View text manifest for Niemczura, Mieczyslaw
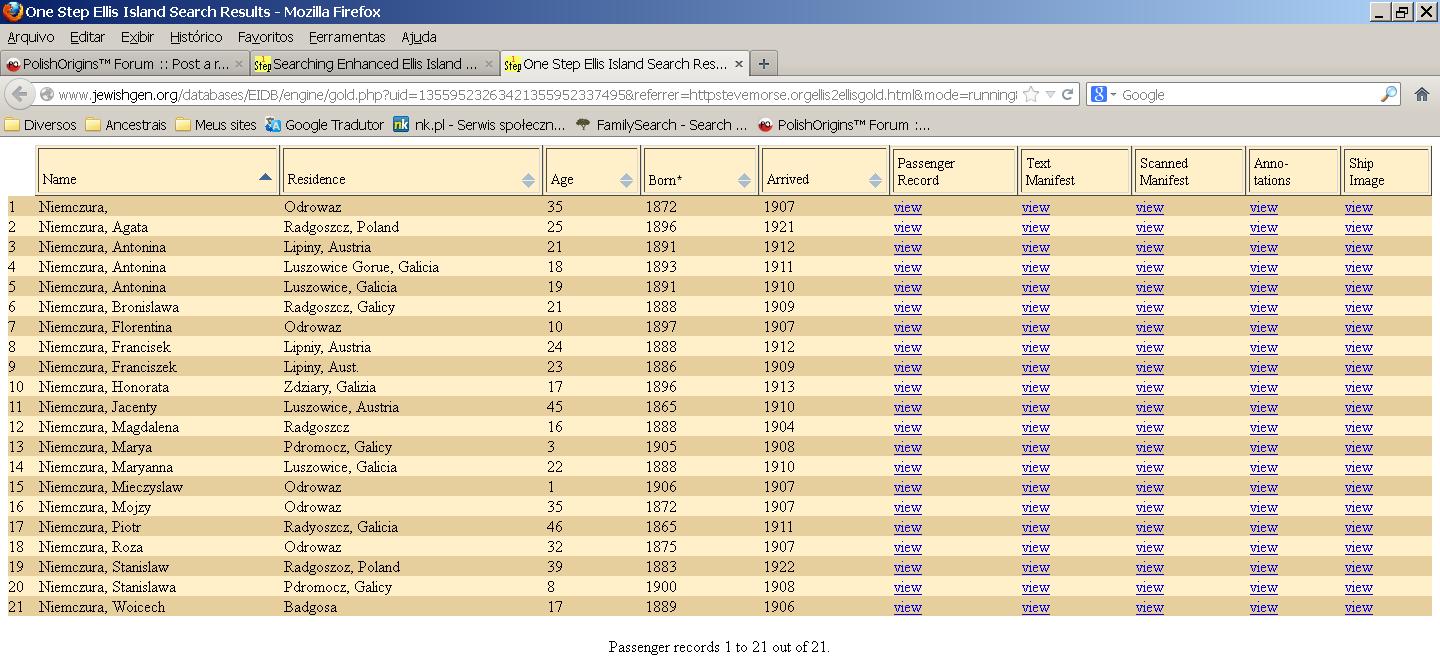Image resolution: width=1440 pixels, height=669 pixels. tap(1035, 488)
